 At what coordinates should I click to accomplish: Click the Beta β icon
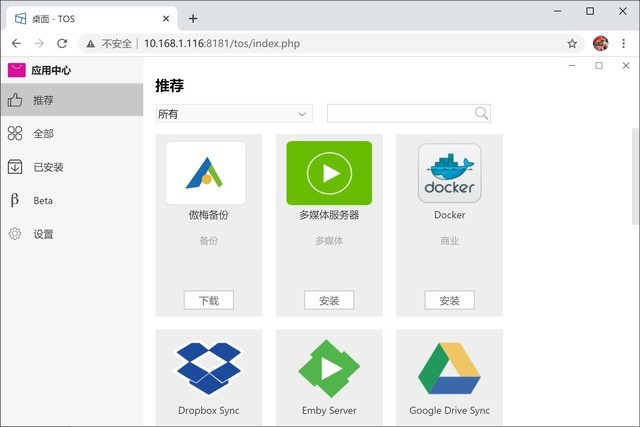[x=15, y=200]
